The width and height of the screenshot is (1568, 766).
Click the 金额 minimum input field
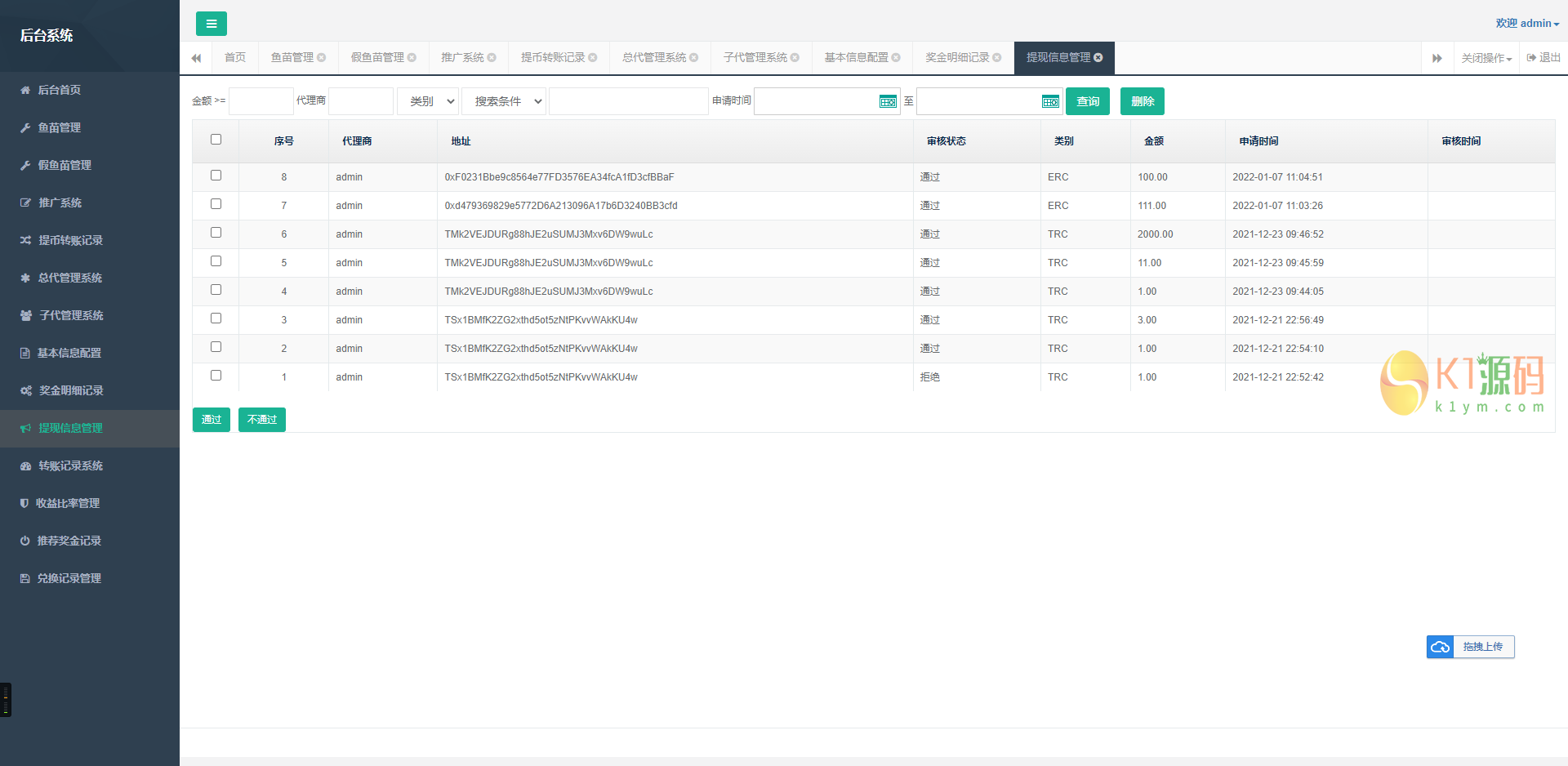[261, 101]
